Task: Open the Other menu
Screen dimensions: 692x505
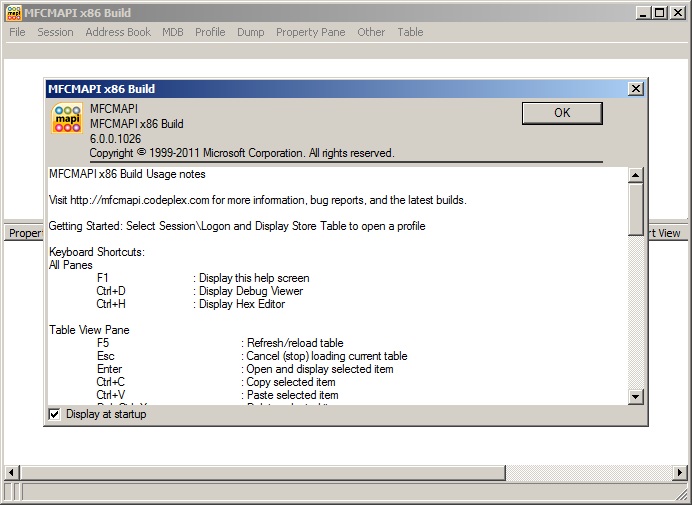Action: pyautogui.click(x=371, y=32)
